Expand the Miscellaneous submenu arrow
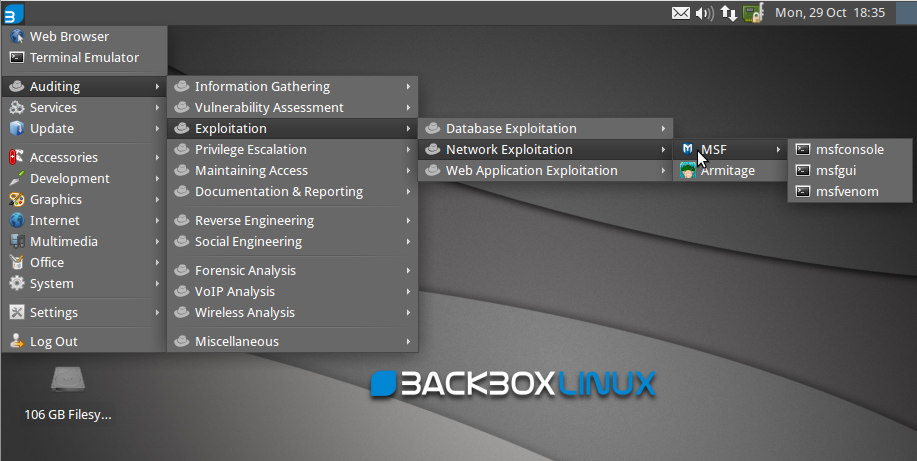 pos(408,341)
